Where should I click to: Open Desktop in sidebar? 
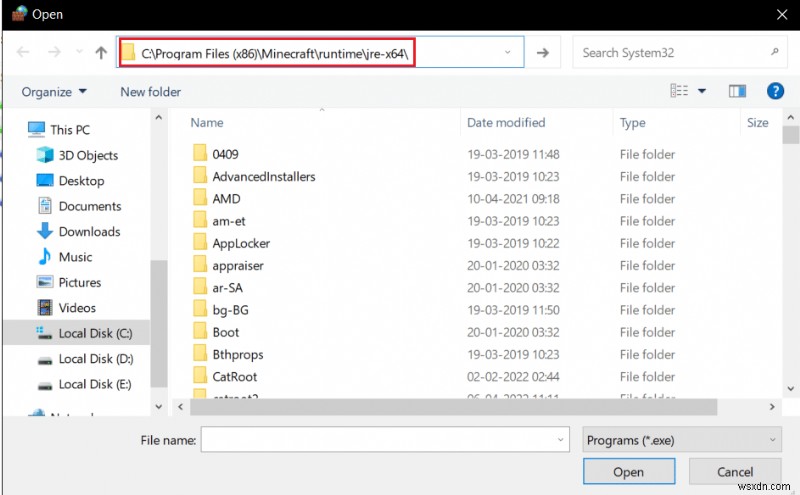[x=81, y=181]
